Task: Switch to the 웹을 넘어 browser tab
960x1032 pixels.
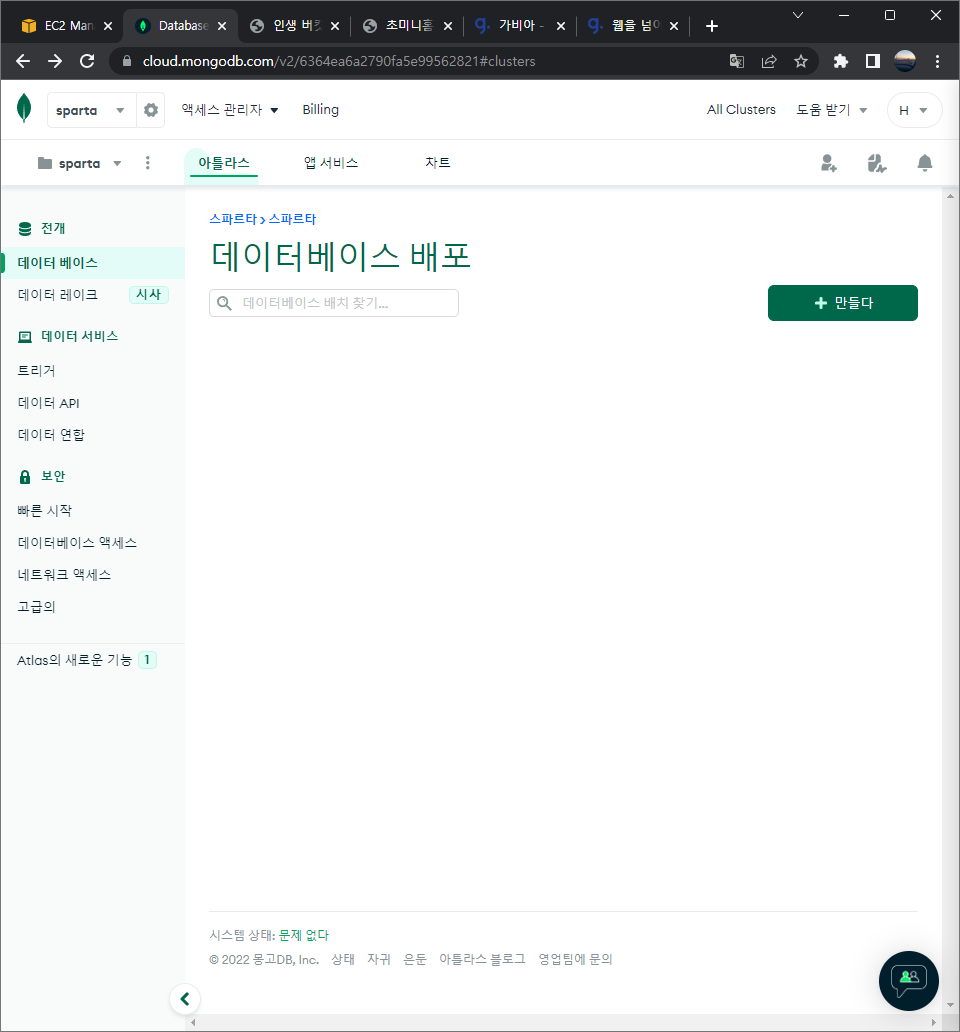Action: [635, 26]
